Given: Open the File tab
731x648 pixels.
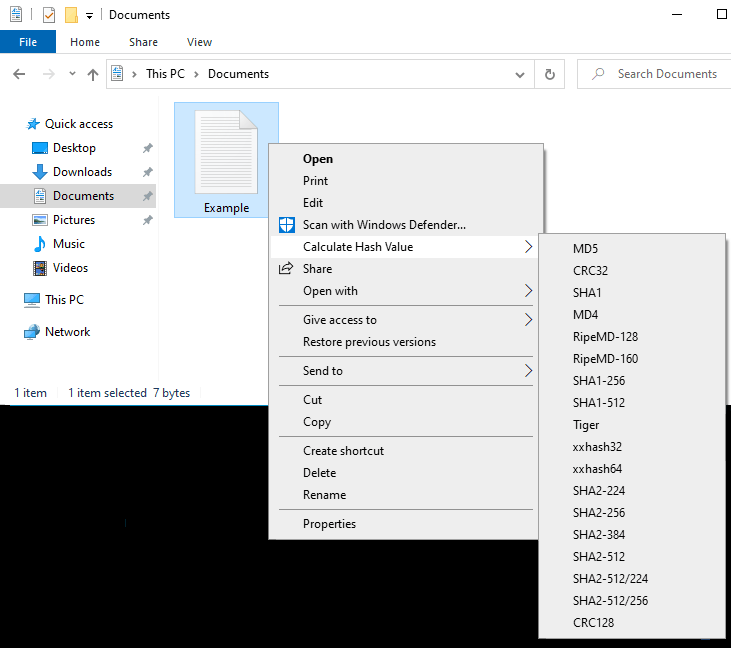Looking at the screenshot, I should coord(28,42).
